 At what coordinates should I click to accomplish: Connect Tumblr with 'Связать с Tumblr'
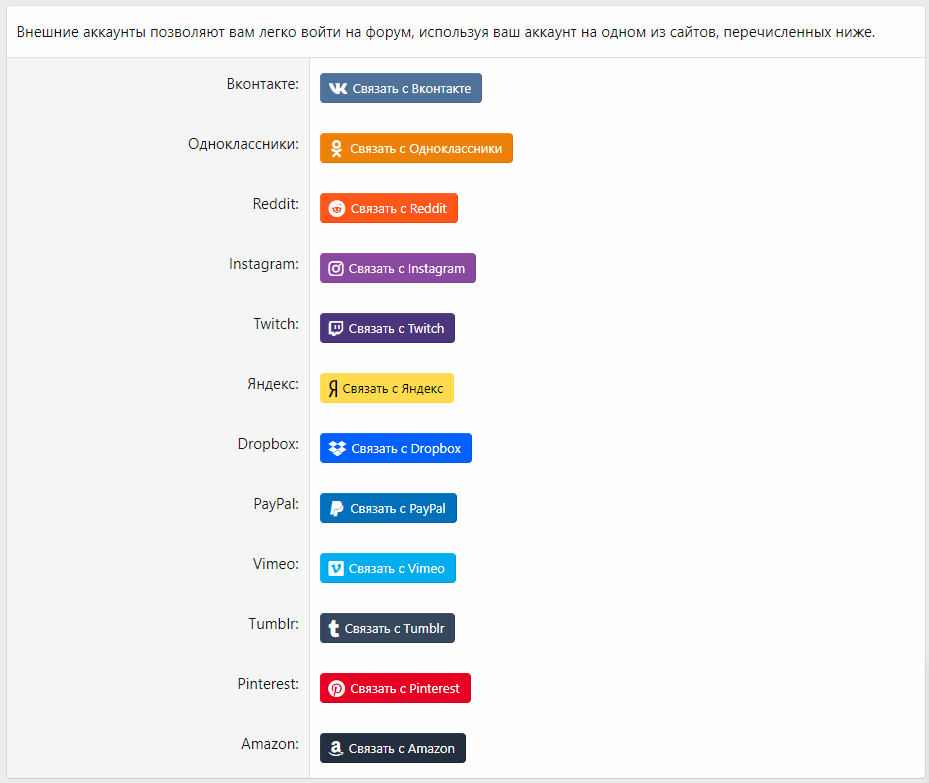coord(387,628)
